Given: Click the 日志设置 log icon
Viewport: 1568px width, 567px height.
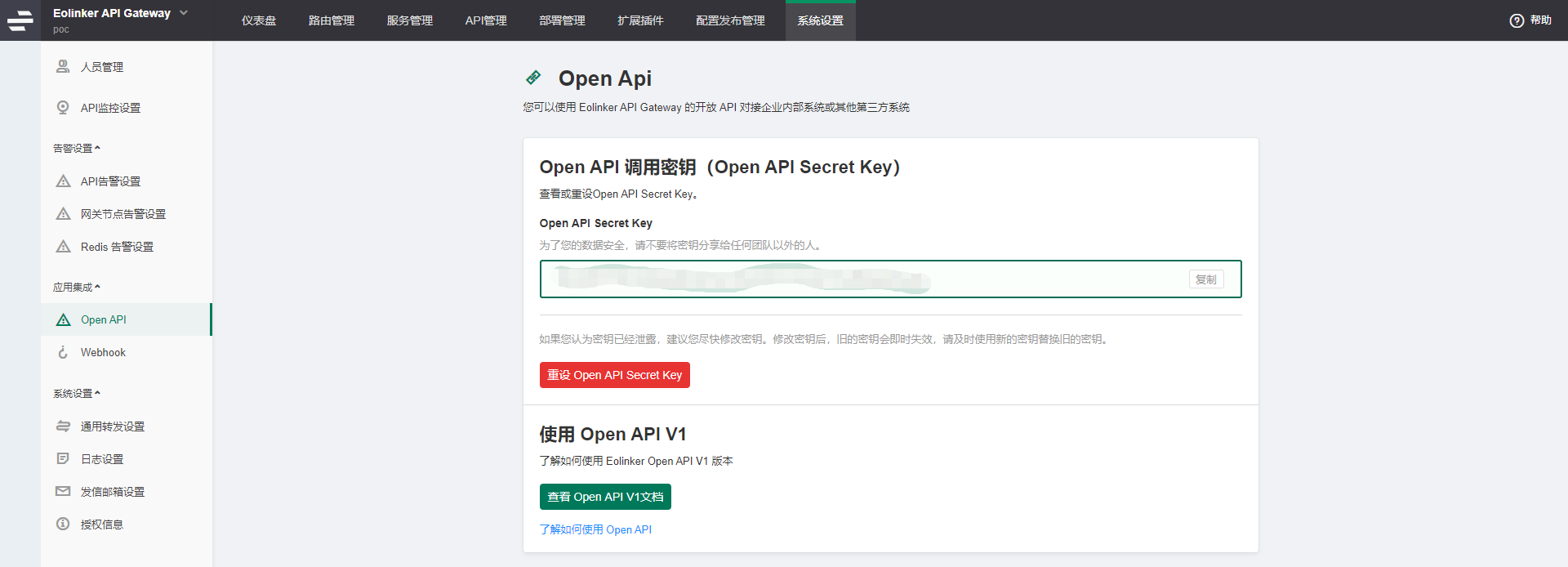Looking at the screenshot, I should (63, 458).
